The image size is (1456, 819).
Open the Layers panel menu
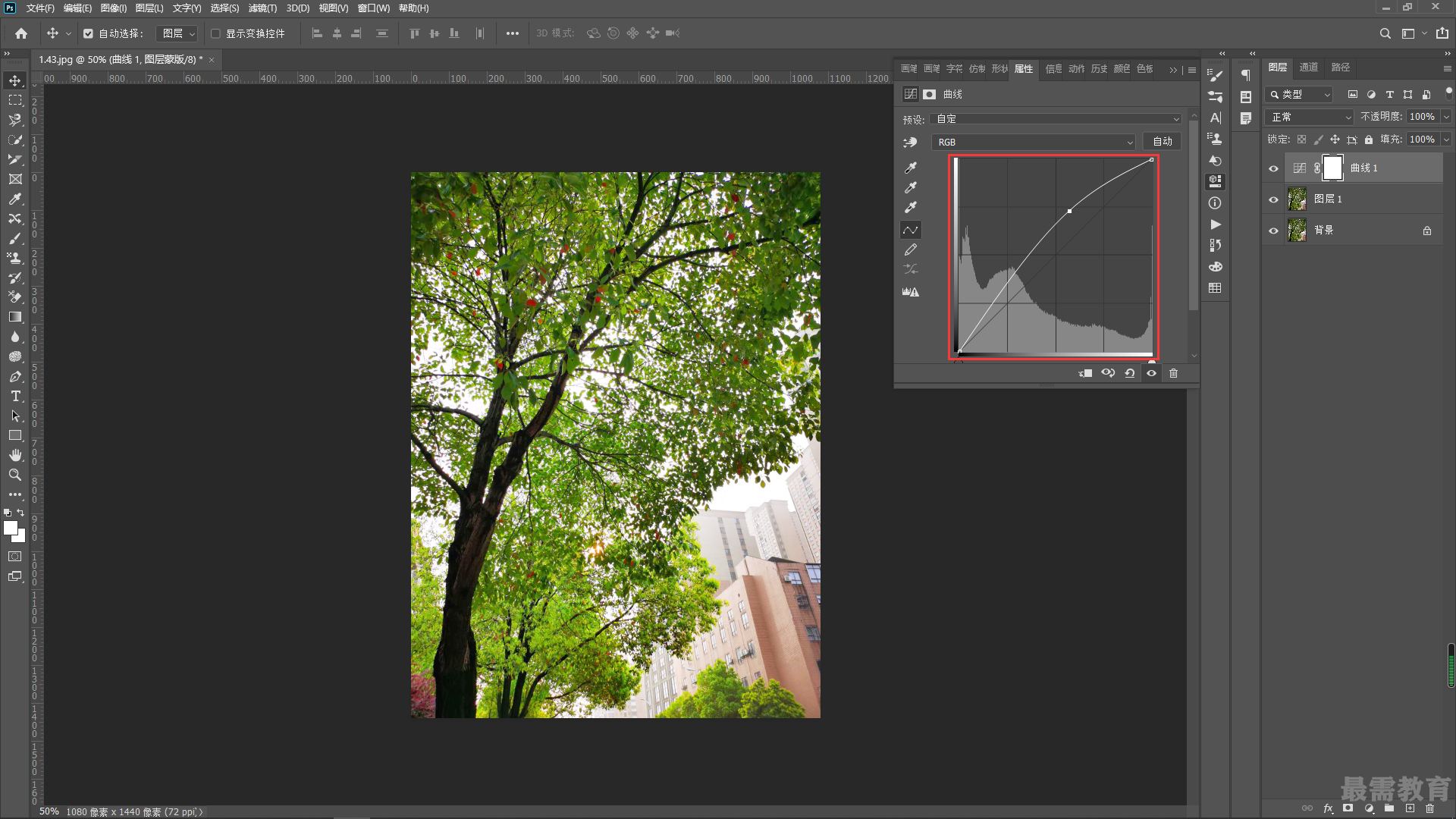1447,68
